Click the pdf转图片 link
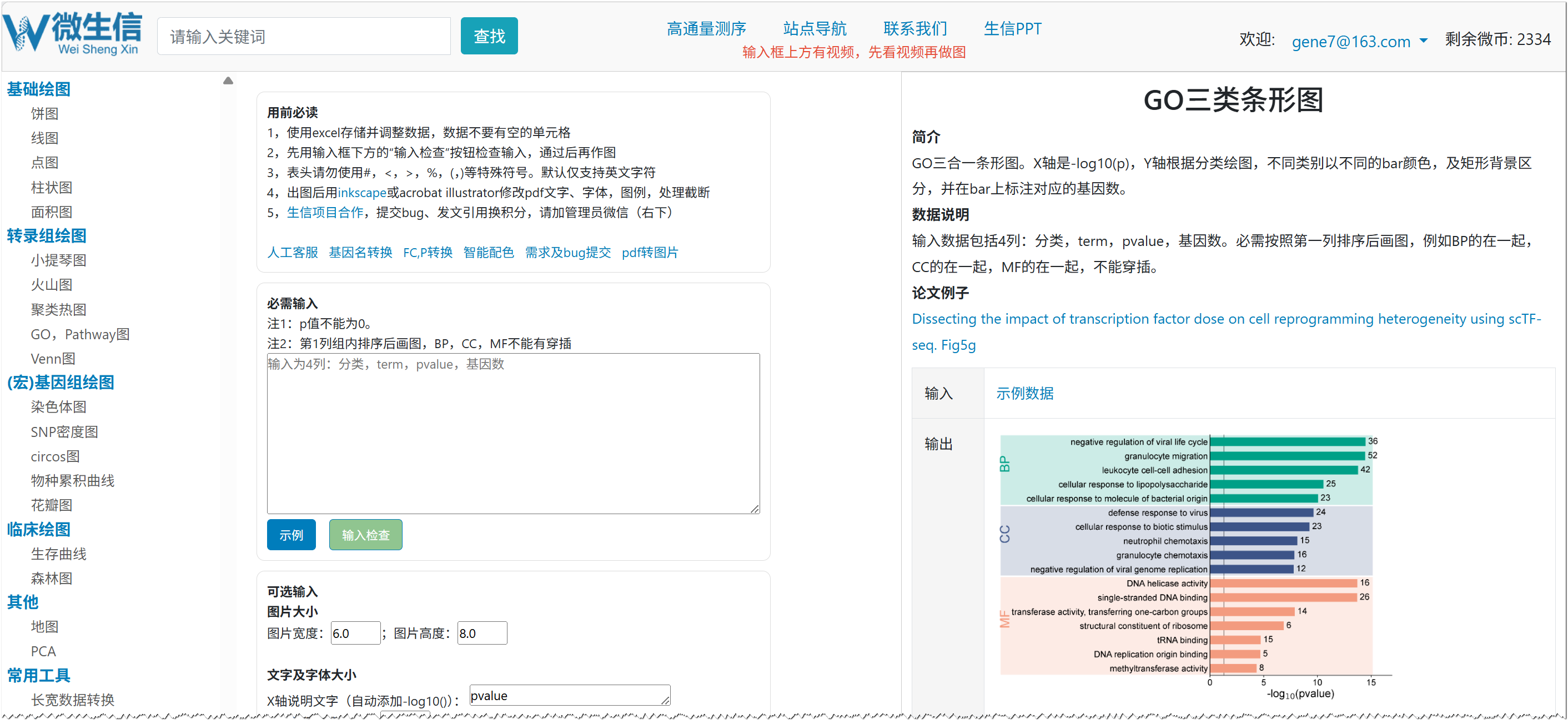This screenshot has width=1568, height=724. (650, 252)
